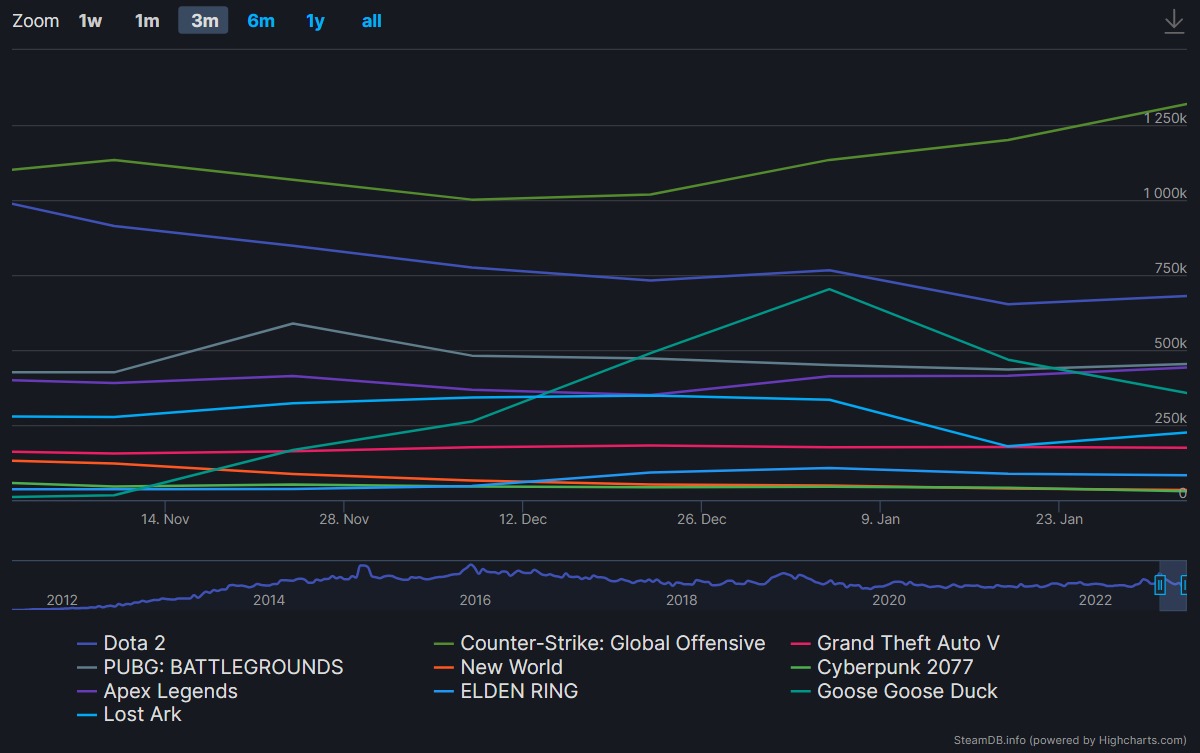Click the 2018 label in navigator
The image size is (1200, 753).
pos(682,599)
